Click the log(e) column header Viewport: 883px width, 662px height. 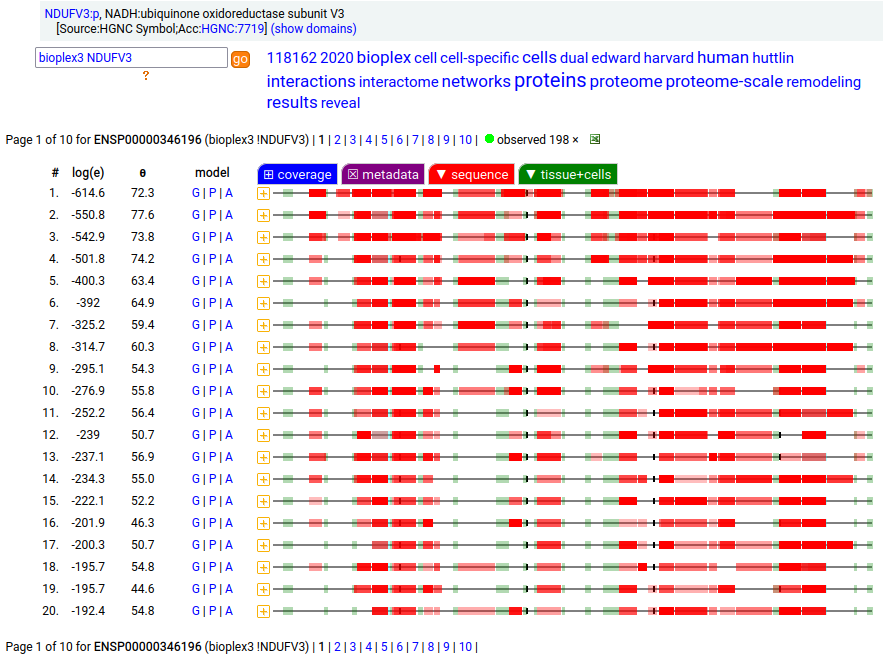pos(88,173)
